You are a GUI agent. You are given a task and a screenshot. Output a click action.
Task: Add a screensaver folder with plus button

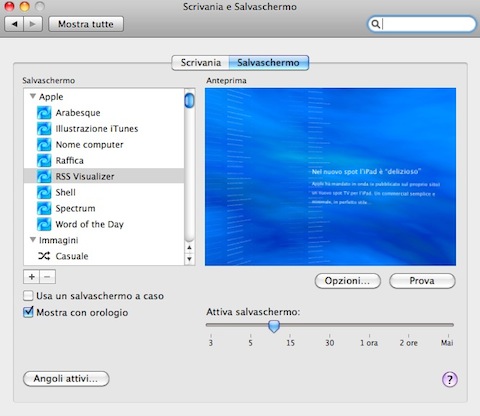pos(32,277)
